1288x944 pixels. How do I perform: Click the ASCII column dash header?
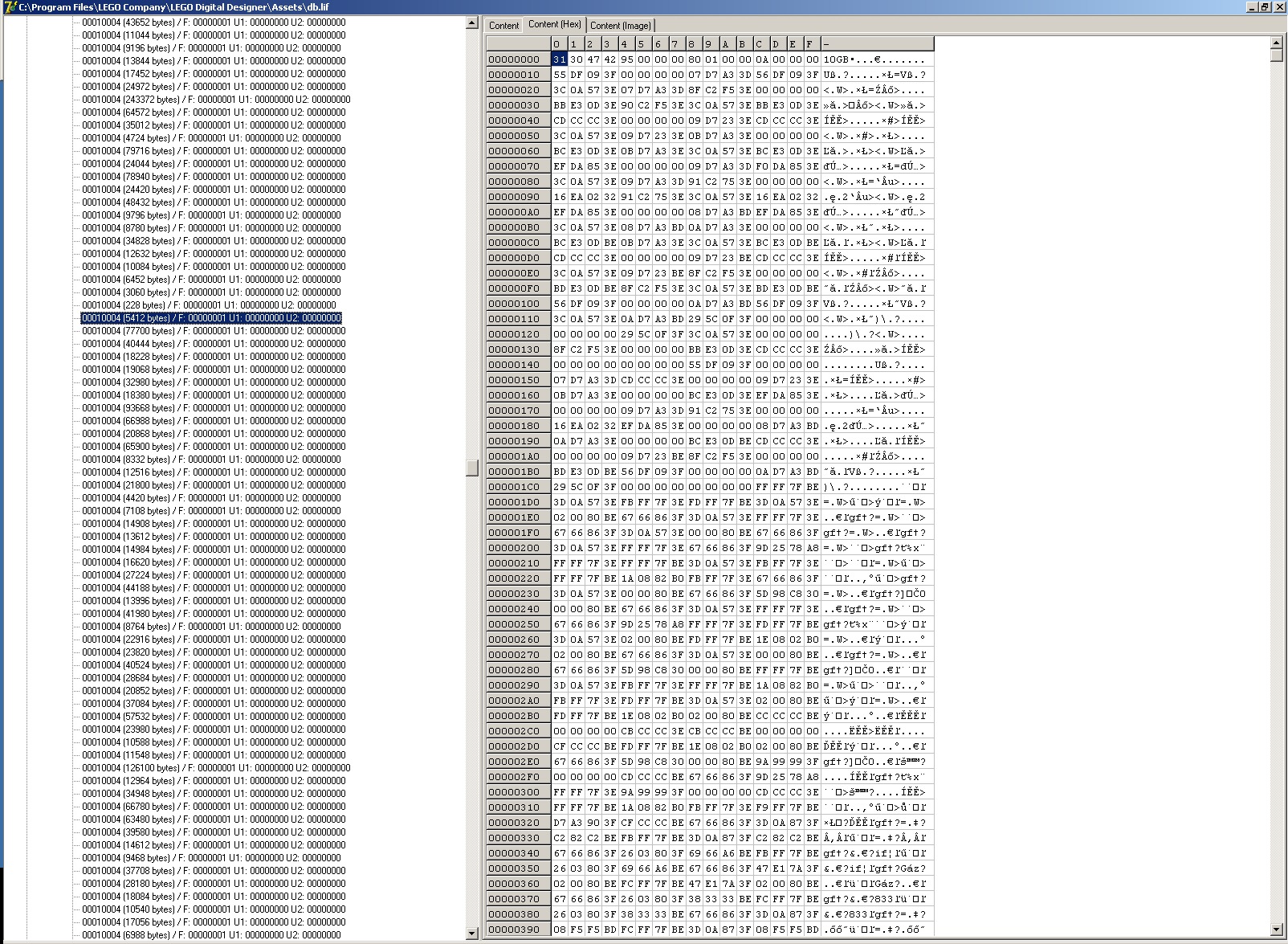(878, 44)
